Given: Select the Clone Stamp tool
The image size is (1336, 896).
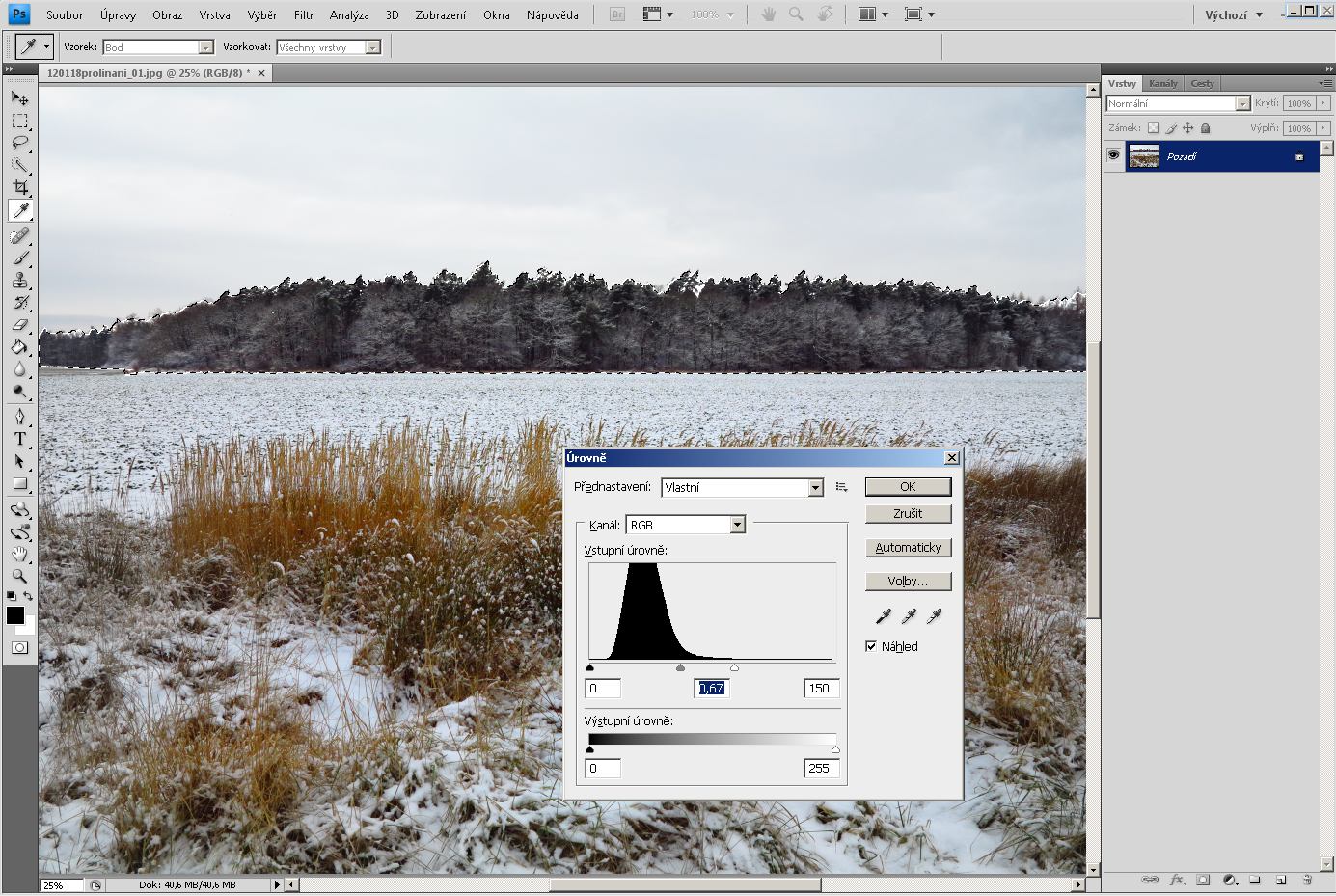Looking at the screenshot, I should point(19,281).
